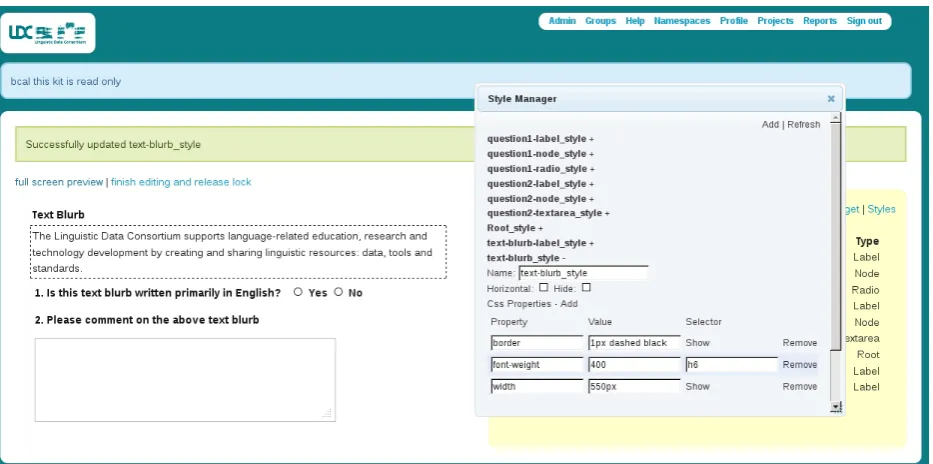This screenshot has width=933, height=464.
Task: Sign out of the account
Action: pyautogui.click(x=864, y=21)
